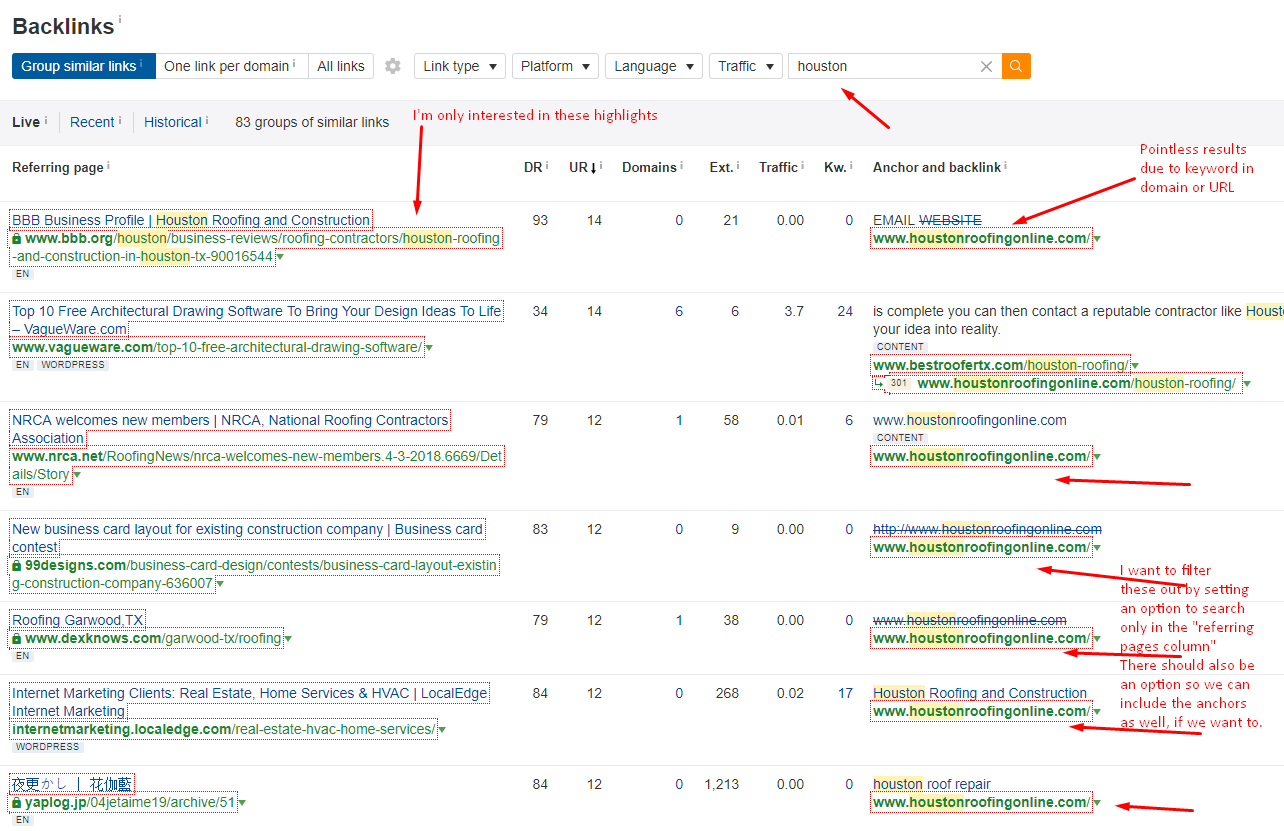Screen dimensions: 1284x831
Task: Open the gear settings for link grouping
Action: coord(393,66)
